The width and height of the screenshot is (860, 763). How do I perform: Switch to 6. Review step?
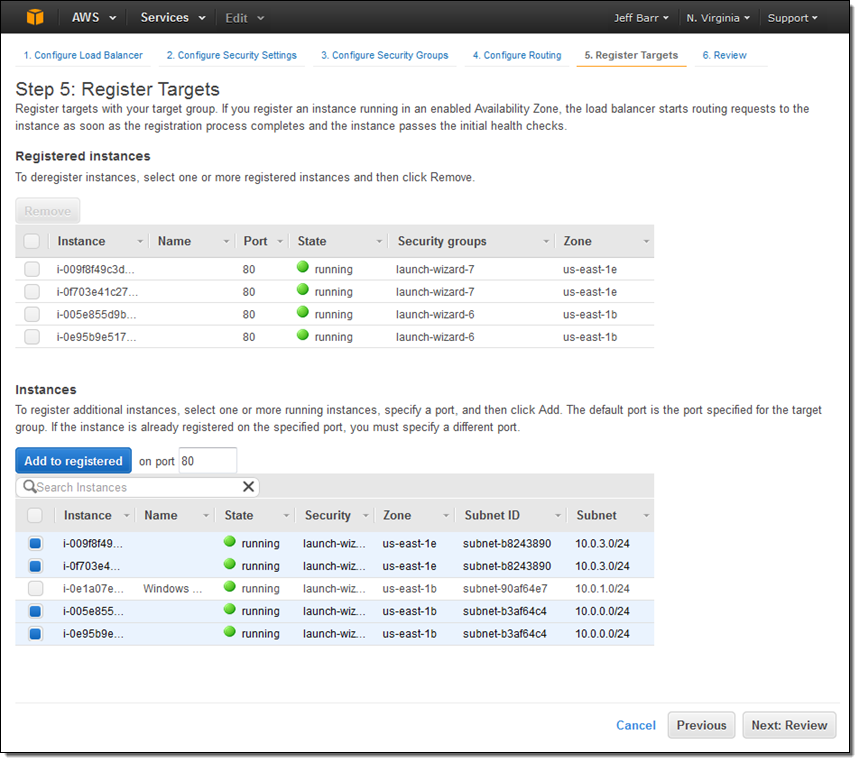point(724,55)
